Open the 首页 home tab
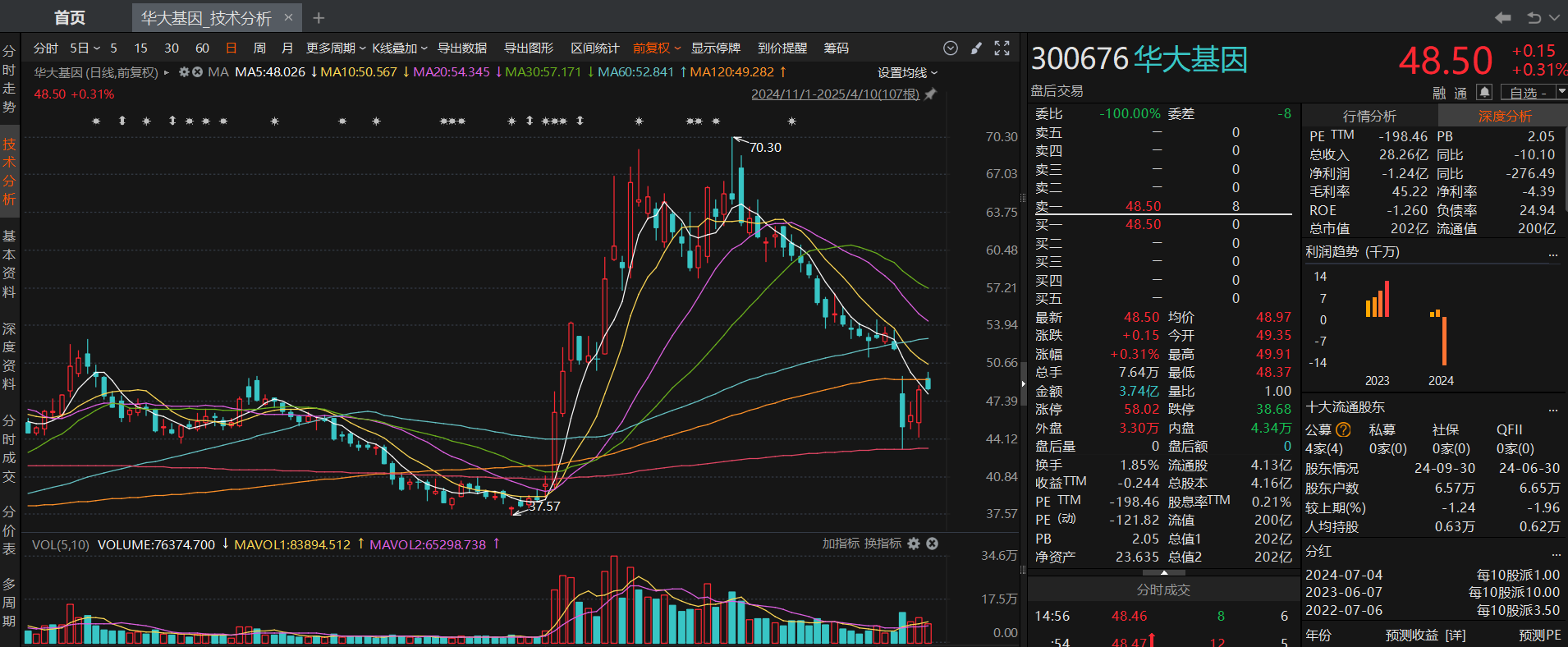Screen dimensions: 1568x647 pos(70,17)
